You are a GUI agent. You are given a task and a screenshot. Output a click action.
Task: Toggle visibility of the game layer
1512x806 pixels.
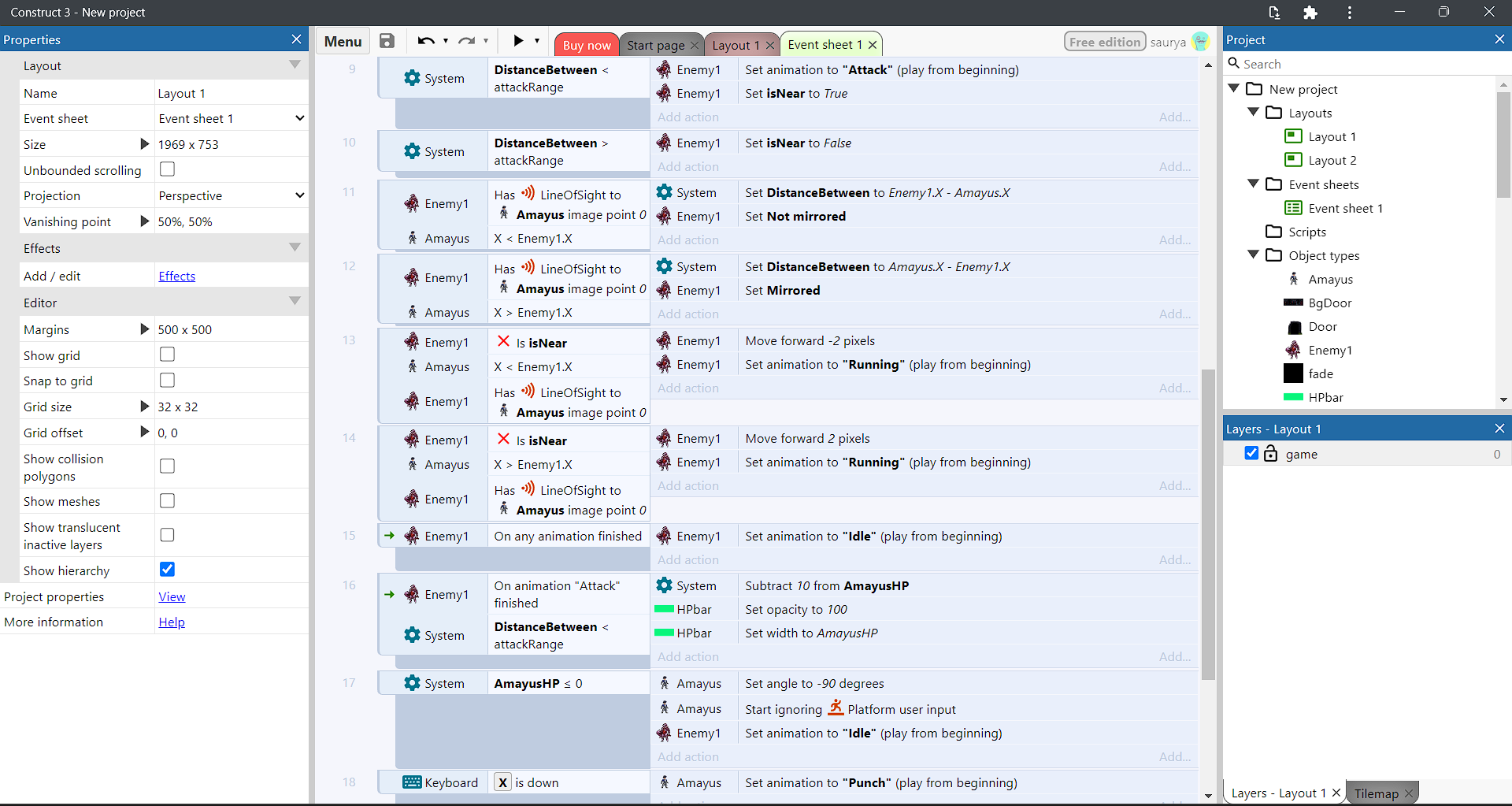tap(1251, 453)
